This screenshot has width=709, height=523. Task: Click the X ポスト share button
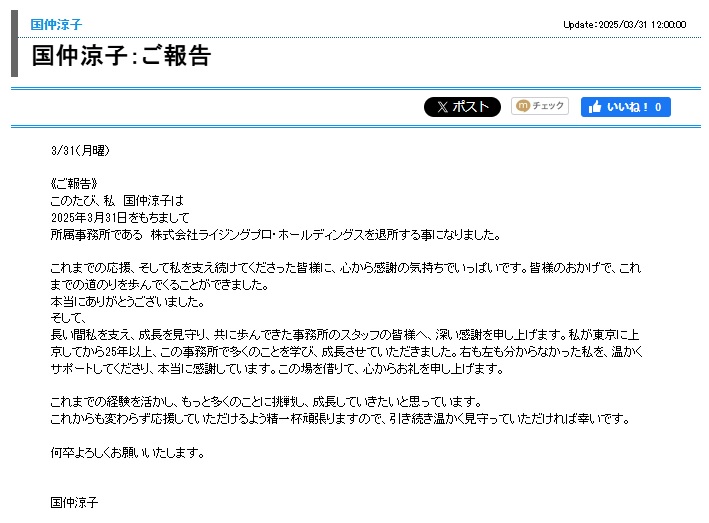point(462,107)
